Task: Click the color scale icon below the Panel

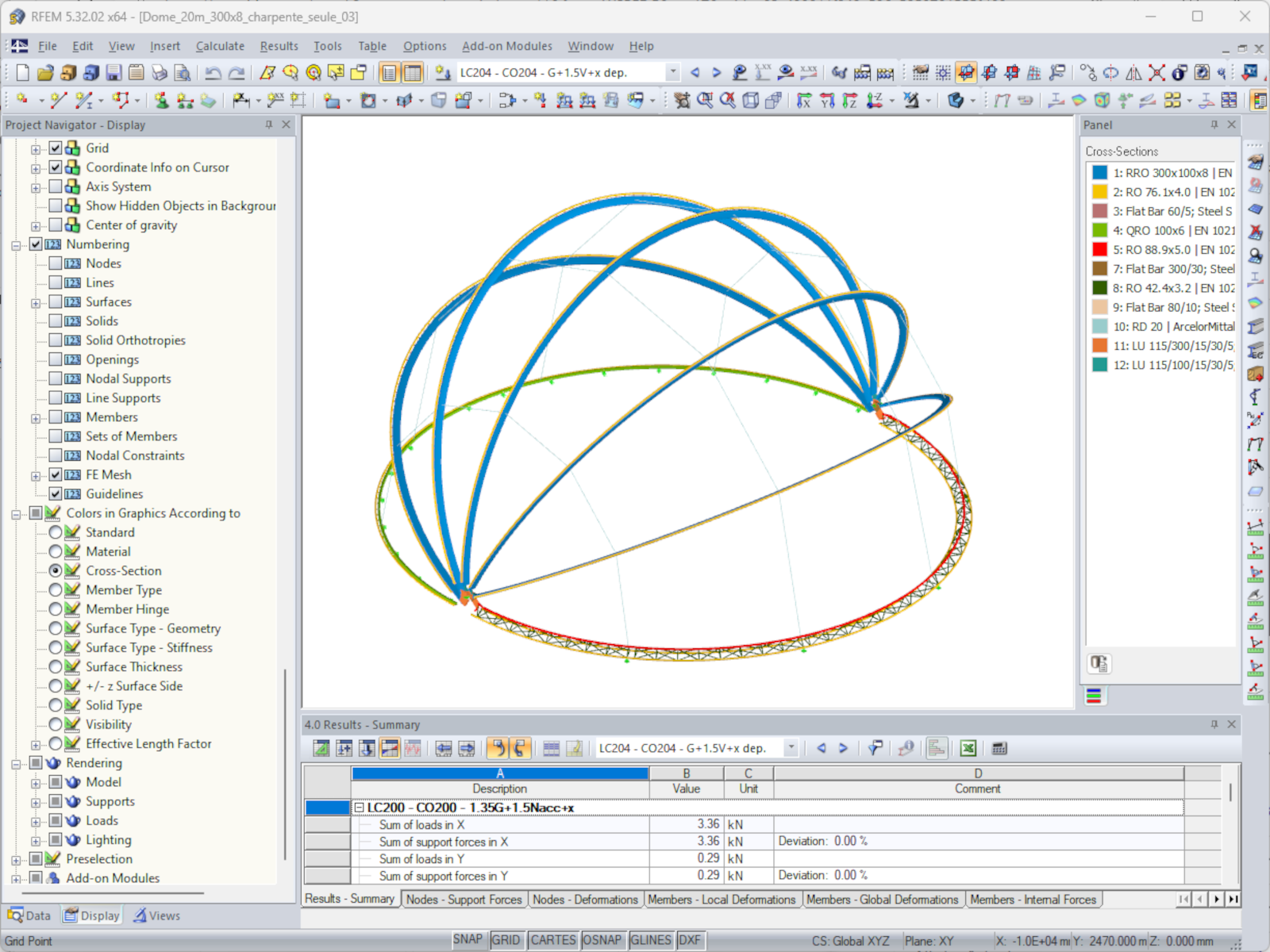Action: pos(1094,697)
